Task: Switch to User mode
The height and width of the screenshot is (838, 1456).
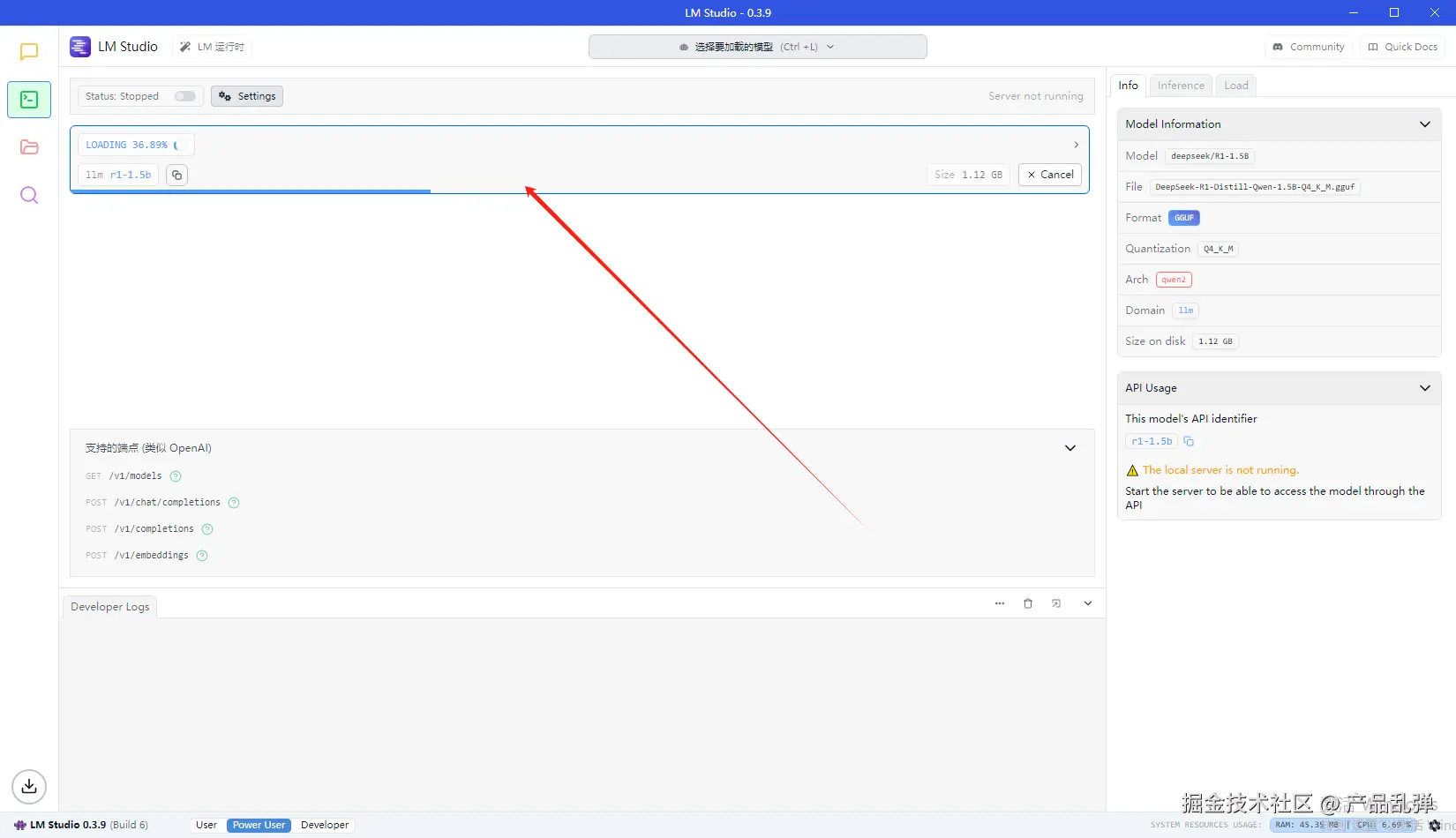Action: click(x=206, y=826)
